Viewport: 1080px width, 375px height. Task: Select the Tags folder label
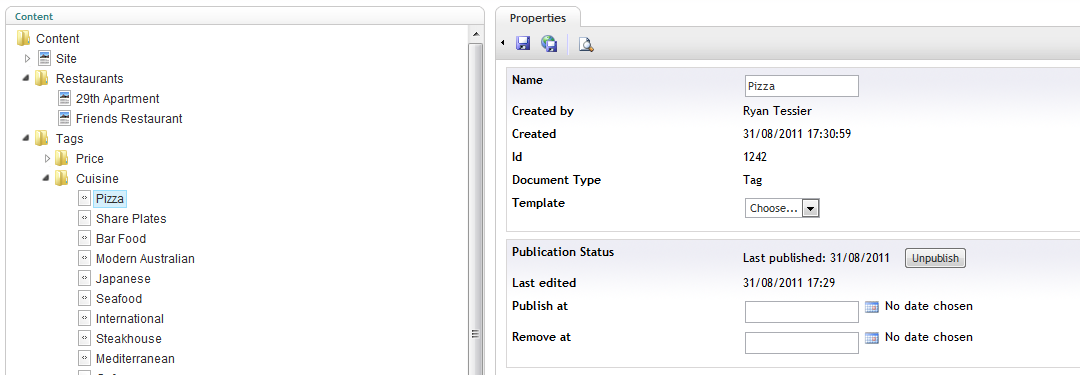pyautogui.click(x=70, y=139)
